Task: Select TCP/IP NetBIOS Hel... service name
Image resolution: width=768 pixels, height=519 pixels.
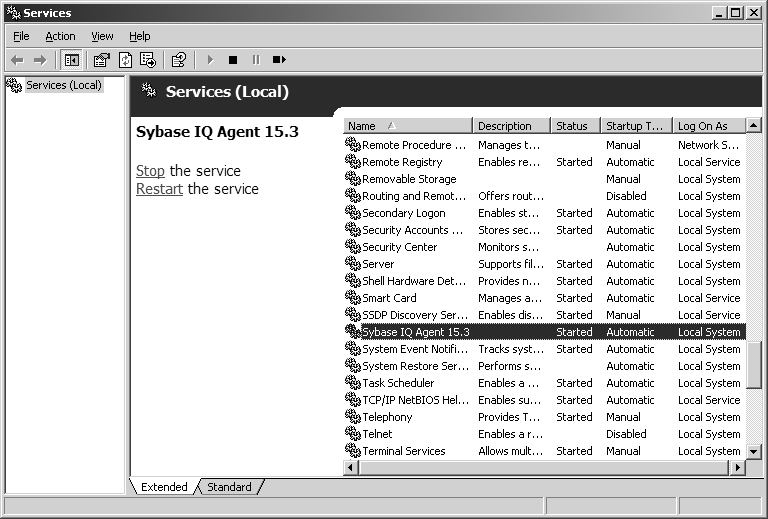Action: 415,400
